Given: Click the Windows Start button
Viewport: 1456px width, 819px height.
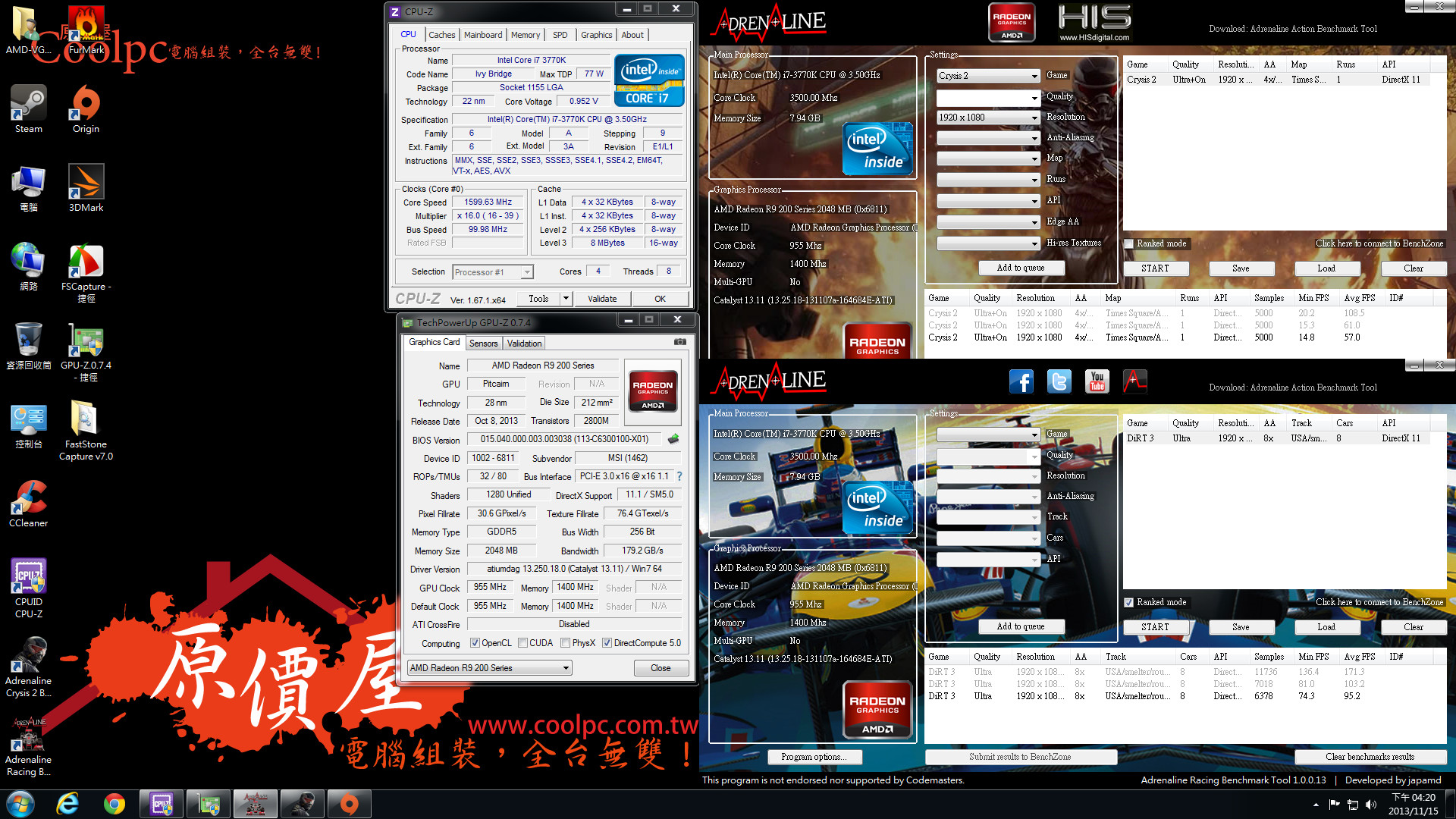Looking at the screenshot, I should (x=20, y=804).
